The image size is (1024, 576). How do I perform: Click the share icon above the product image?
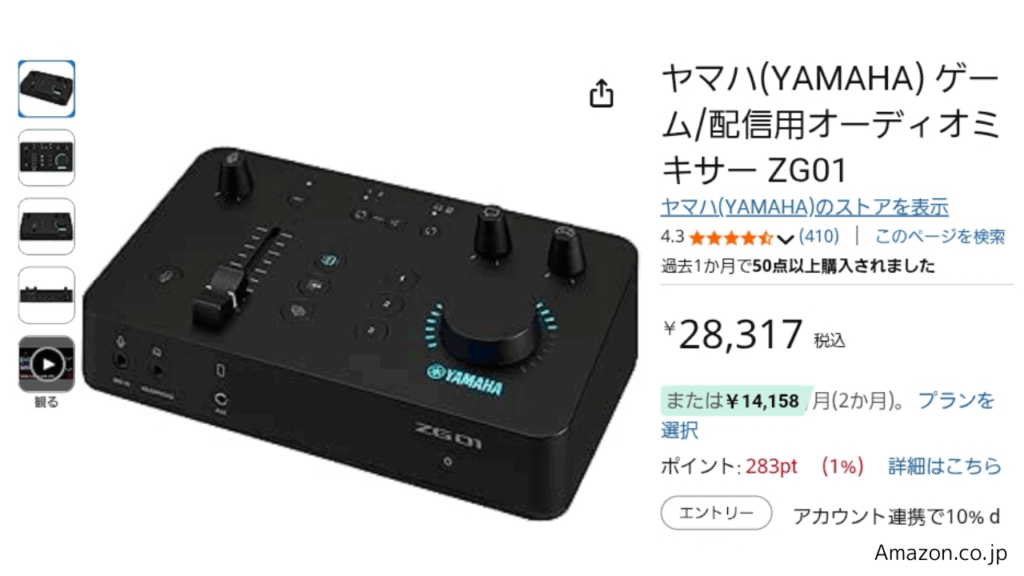601,93
